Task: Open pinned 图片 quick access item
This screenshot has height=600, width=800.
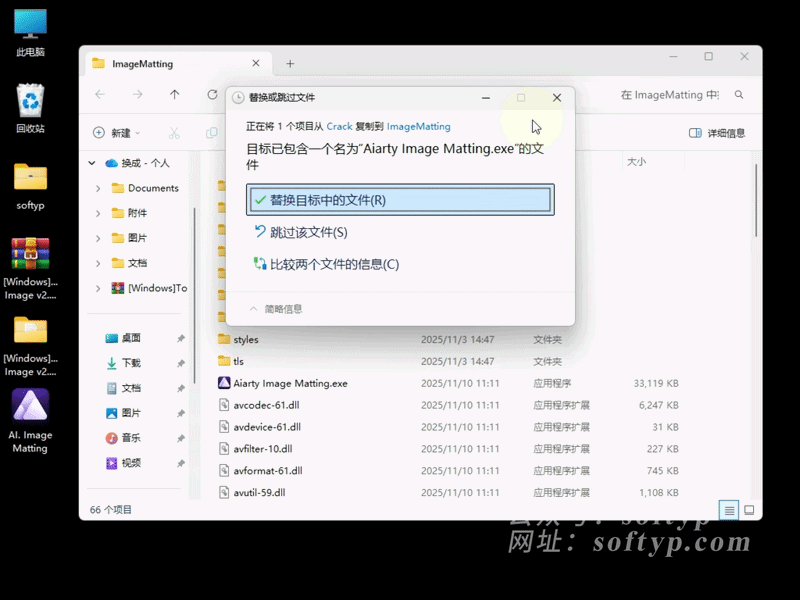Action: coord(122,413)
